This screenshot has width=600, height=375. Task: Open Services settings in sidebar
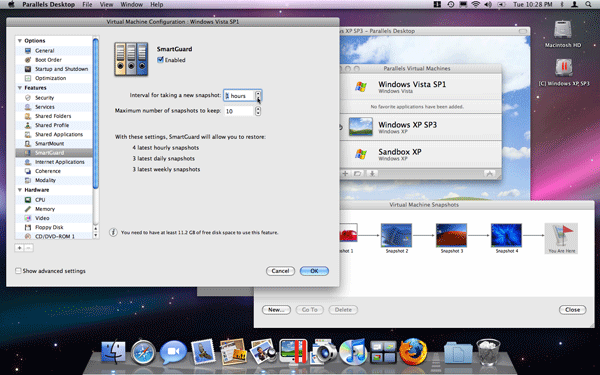click(54, 107)
